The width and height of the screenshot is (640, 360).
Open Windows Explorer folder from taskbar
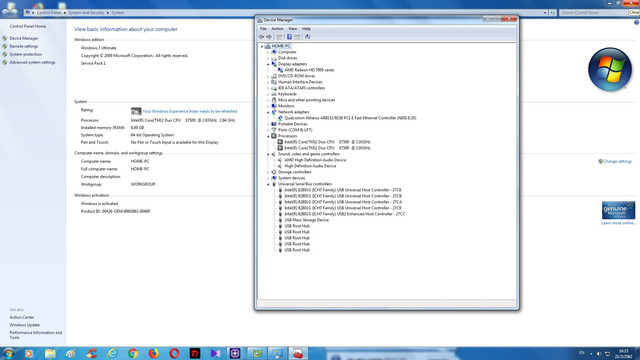(50, 353)
